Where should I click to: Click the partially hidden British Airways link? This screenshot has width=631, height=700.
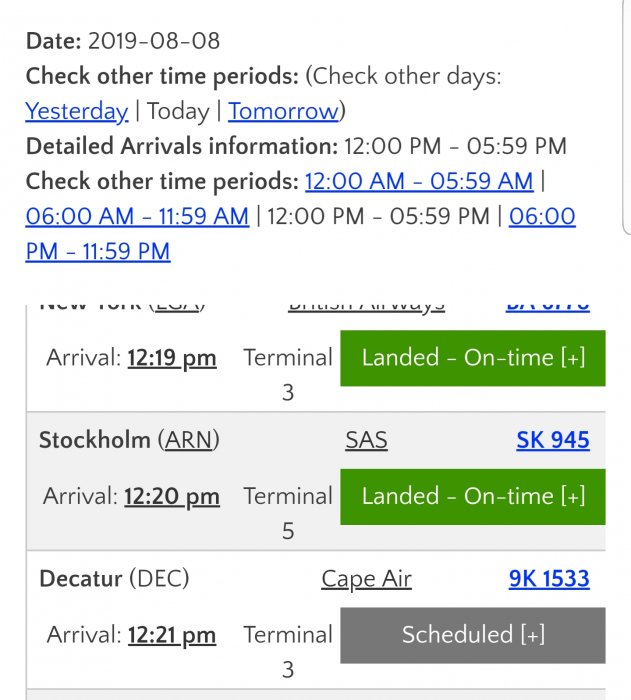[x=366, y=304]
